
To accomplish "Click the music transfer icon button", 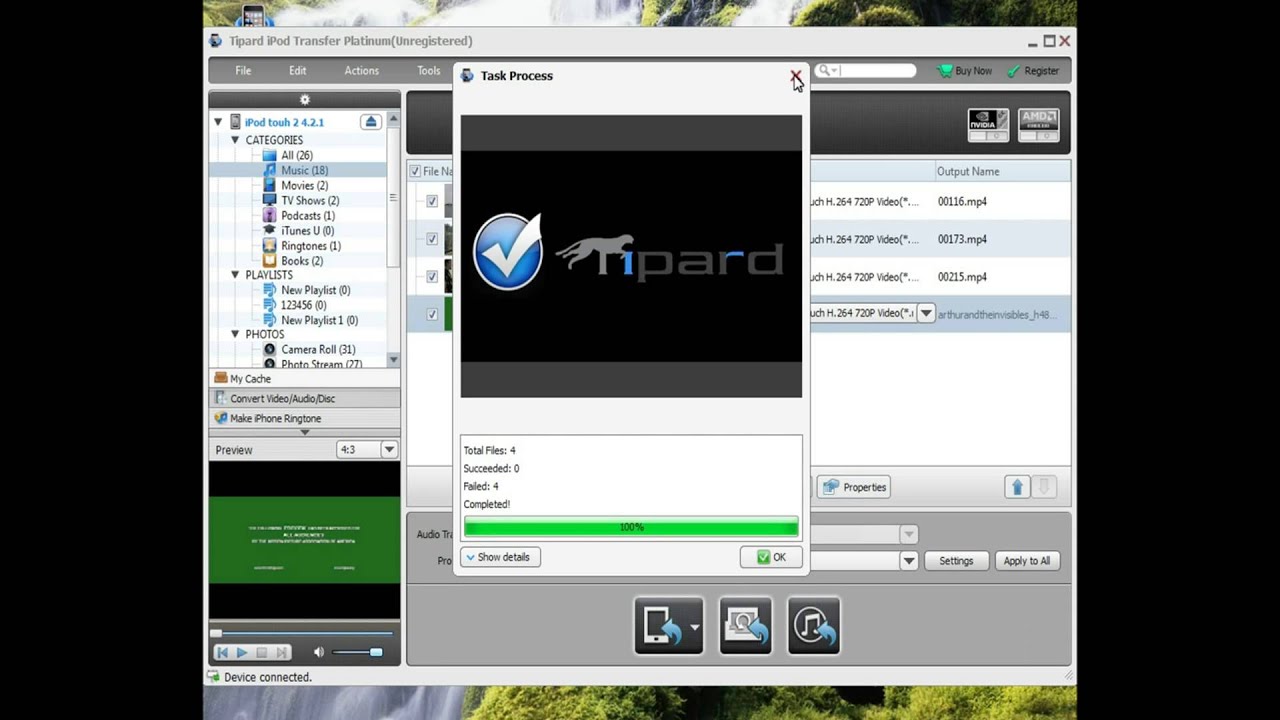I will click(x=813, y=626).
